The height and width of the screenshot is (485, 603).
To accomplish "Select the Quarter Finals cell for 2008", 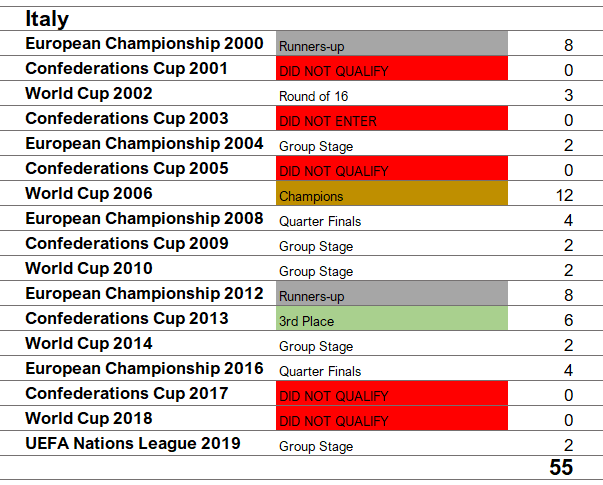I will 320,221.
